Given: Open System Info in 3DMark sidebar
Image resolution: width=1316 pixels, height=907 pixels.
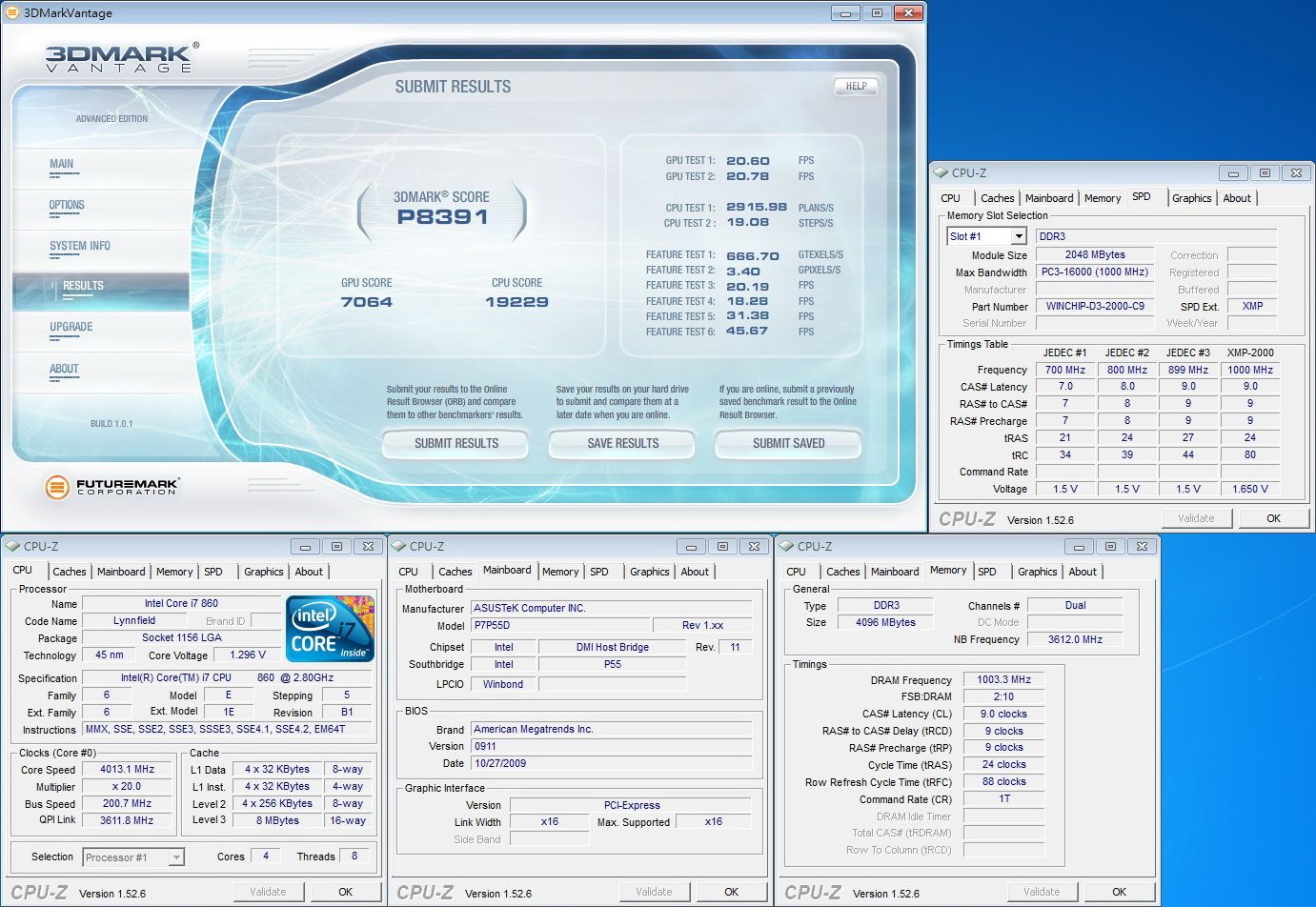Looking at the screenshot, I should (x=80, y=246).
